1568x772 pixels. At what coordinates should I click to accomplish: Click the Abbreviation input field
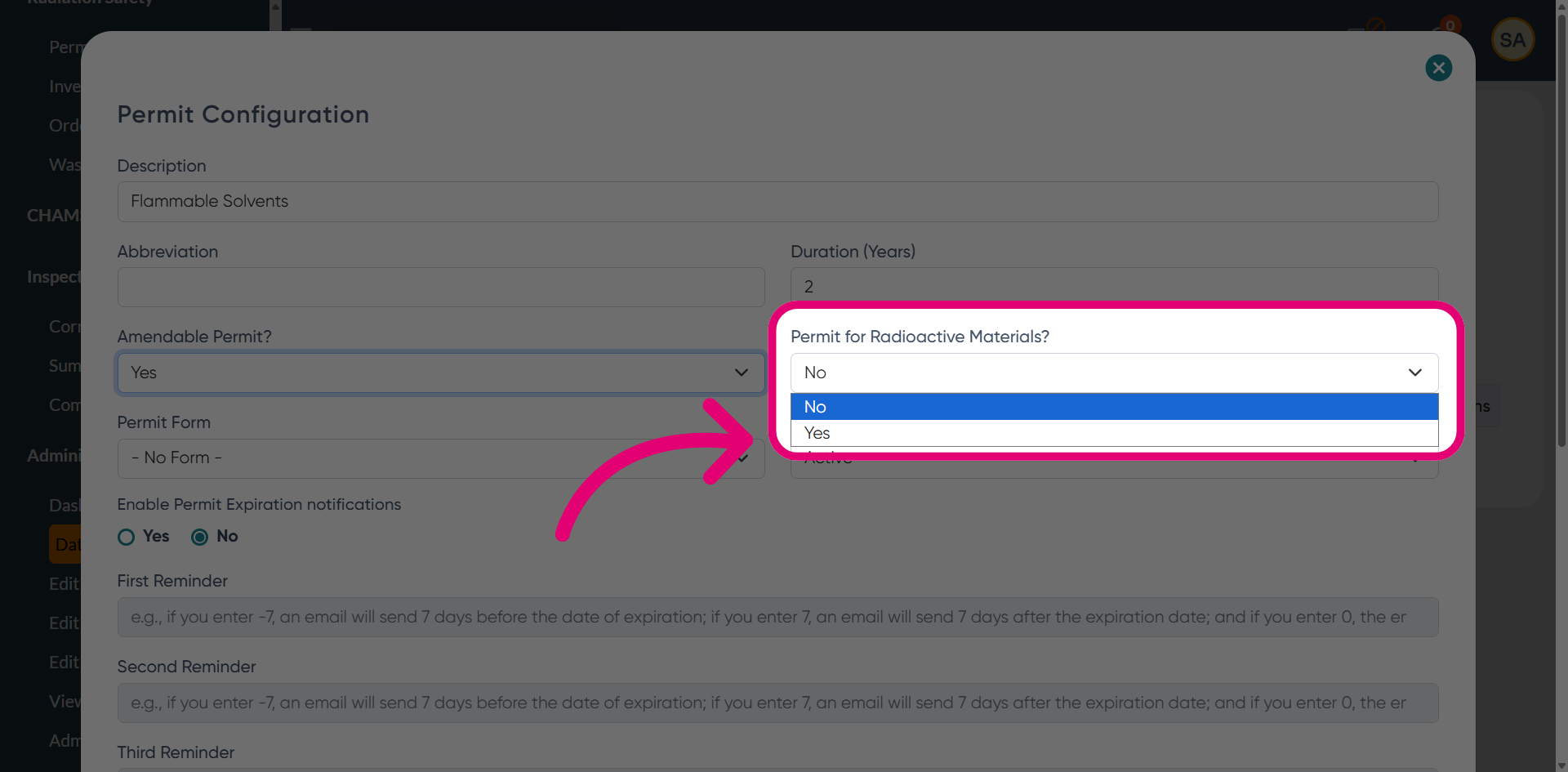(441, 288)
